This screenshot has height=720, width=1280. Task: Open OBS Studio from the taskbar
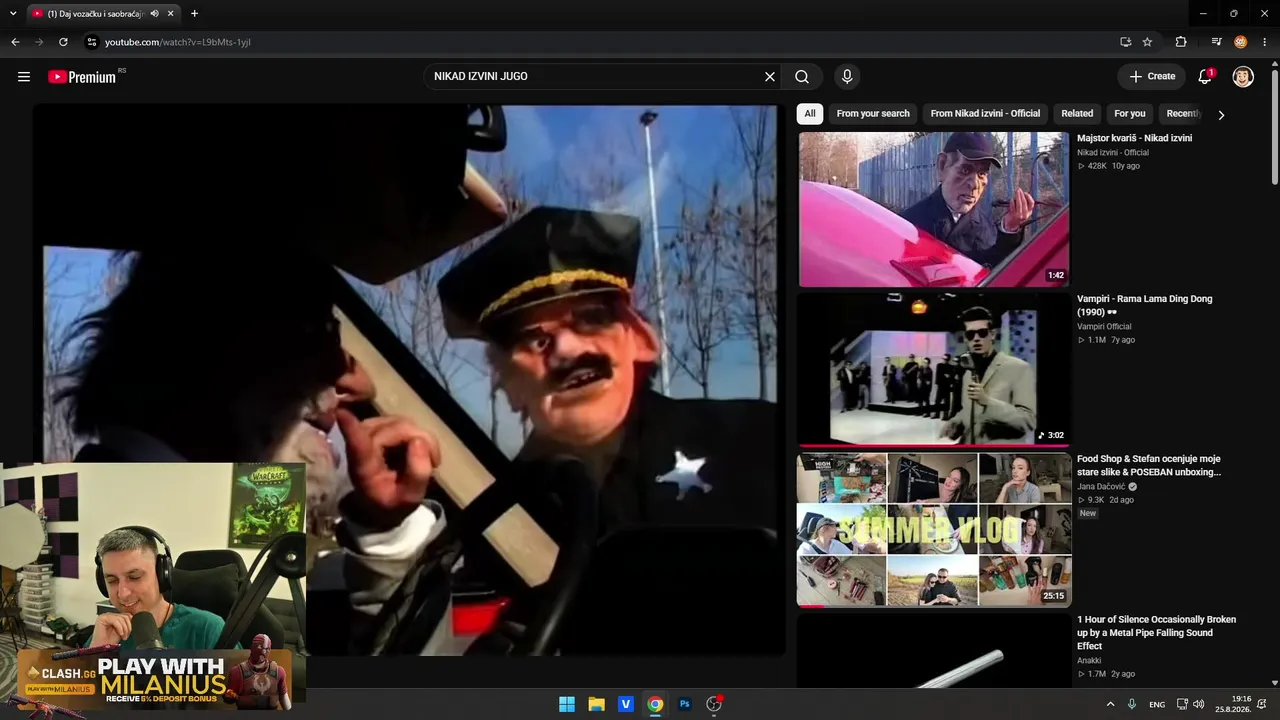pyautogui.click(x=714, y=704)
